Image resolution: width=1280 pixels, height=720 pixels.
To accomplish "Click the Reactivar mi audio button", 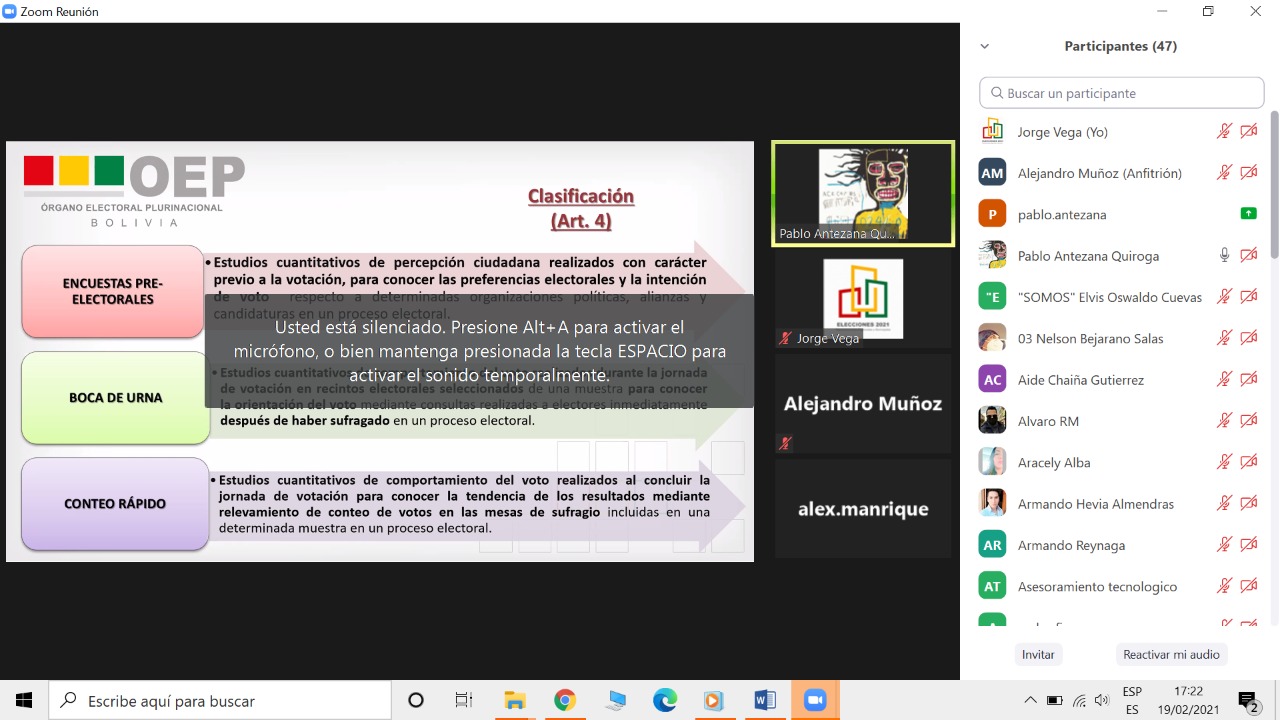I will coord(1171,654).
